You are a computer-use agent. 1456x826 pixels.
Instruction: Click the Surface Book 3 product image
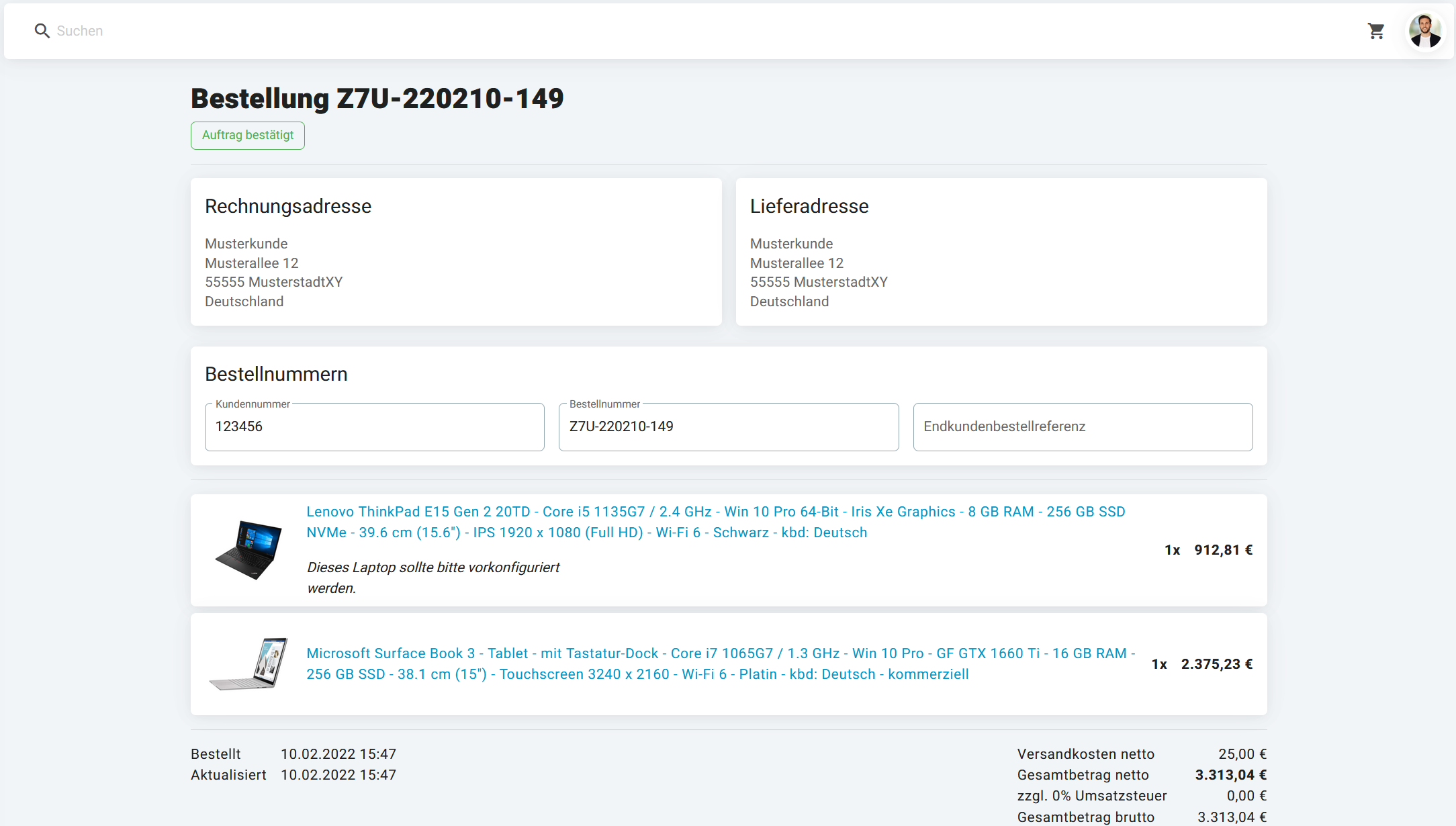point(248,663)
